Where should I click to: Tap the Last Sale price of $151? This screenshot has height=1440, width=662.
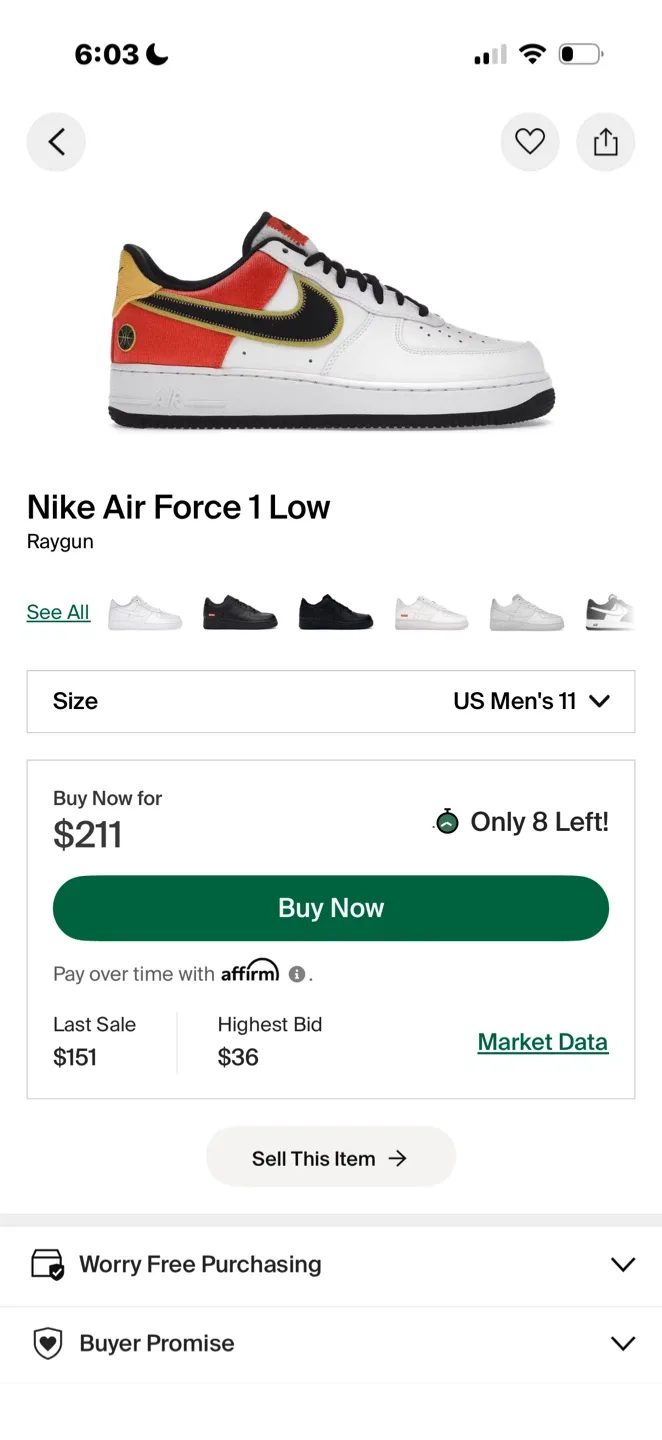tap(74, 1057)
